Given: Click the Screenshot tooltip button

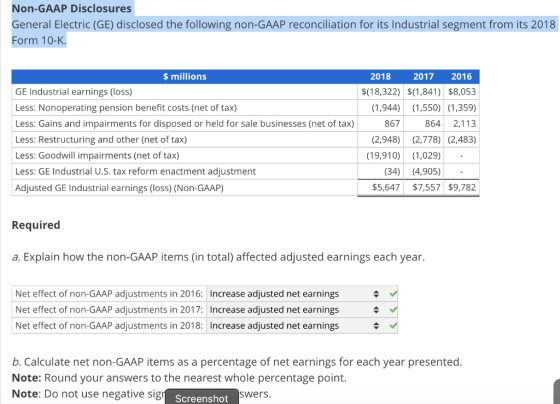Looking at the screenshot, I should pos(202,398).
